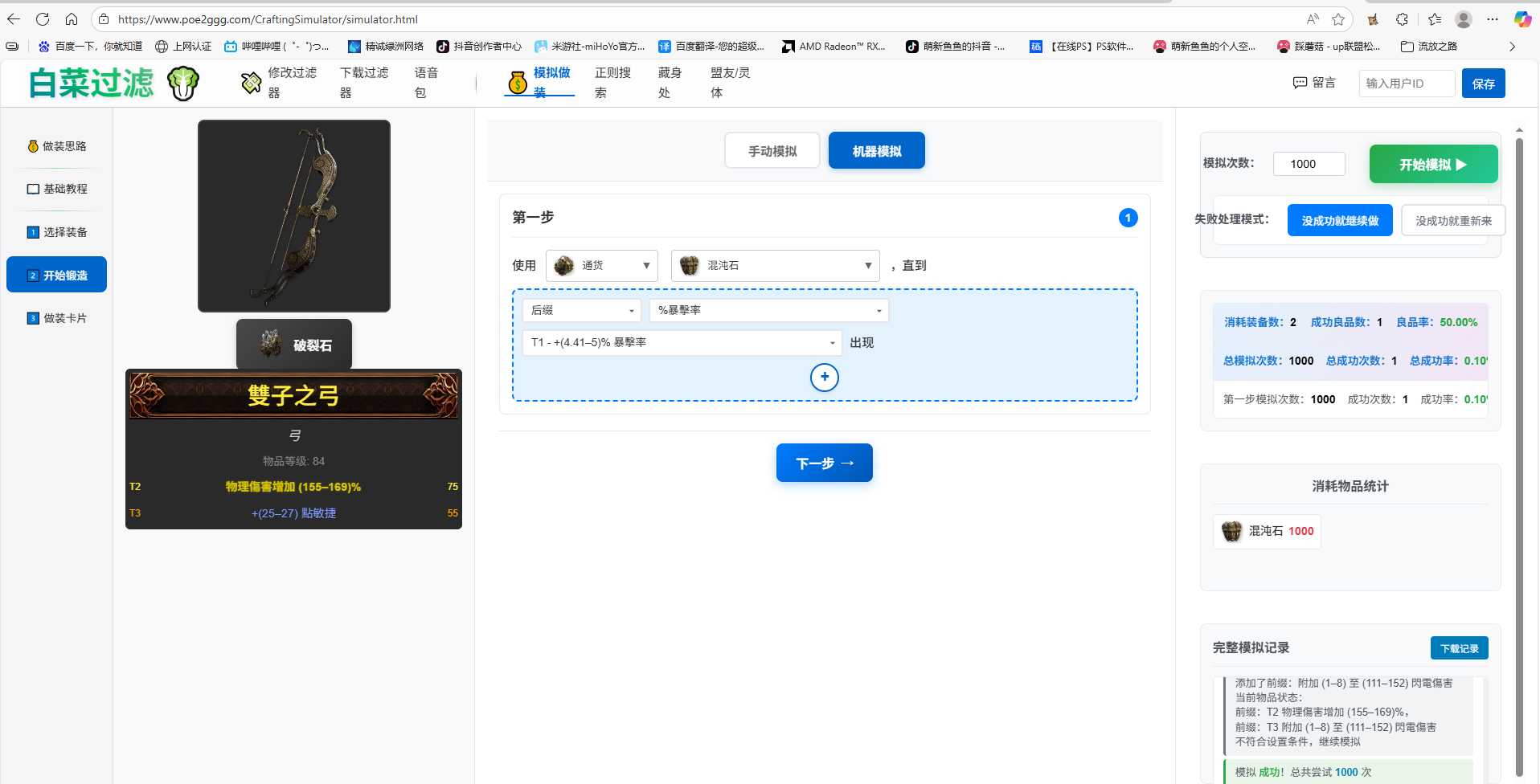Open the 修改过滤器 nav item
1540x784 pixels.
[x=293, y=82]
